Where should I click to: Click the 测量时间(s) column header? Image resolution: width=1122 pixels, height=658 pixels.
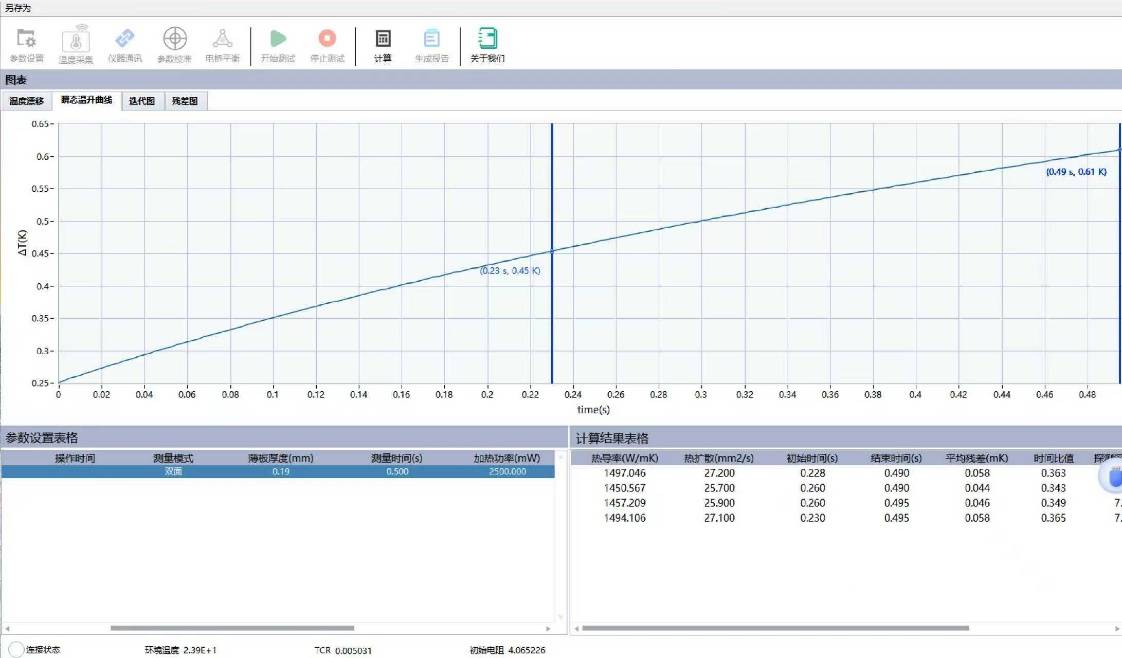396,458
